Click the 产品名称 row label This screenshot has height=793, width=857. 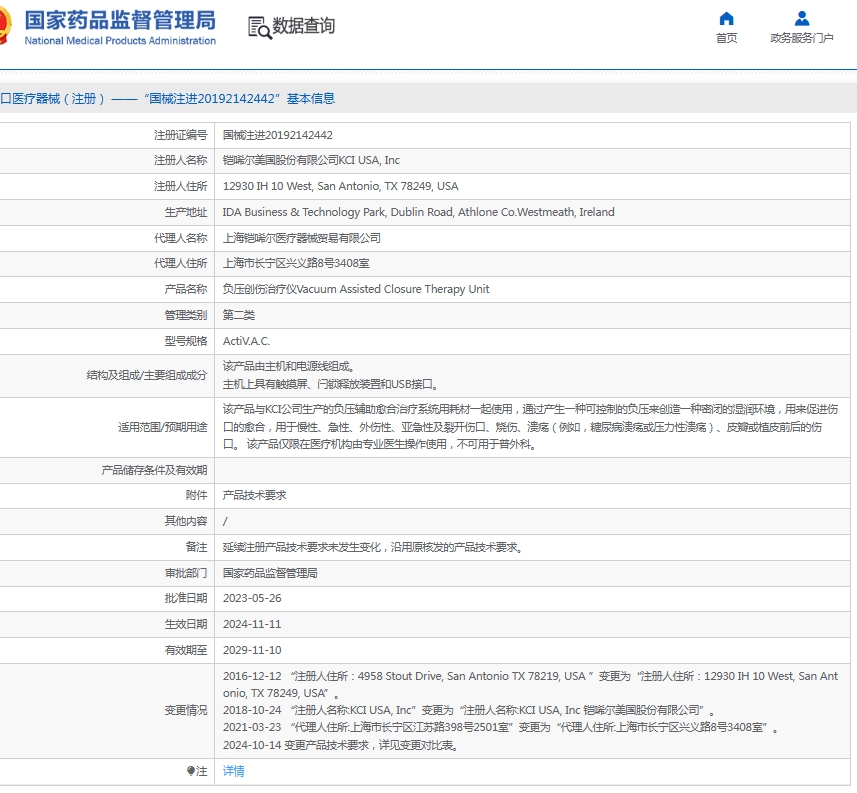186,289
